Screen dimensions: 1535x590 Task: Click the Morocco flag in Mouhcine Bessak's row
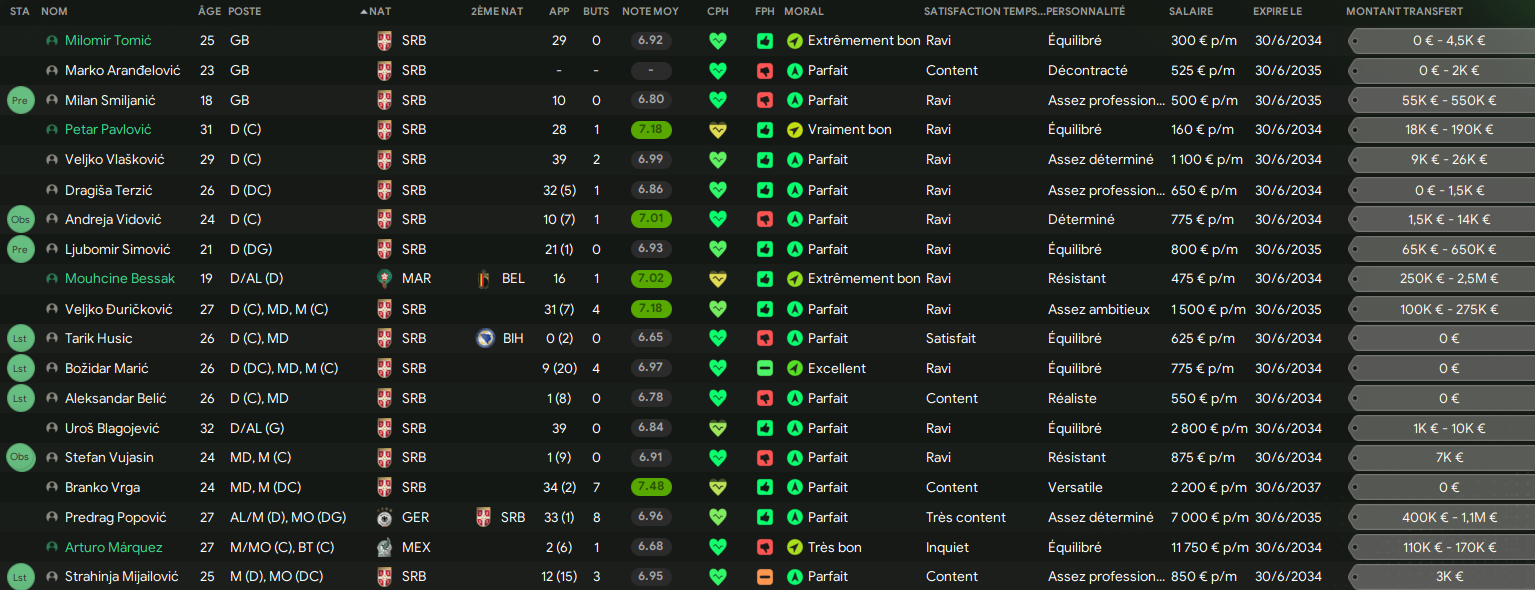(x=385, y=278)
